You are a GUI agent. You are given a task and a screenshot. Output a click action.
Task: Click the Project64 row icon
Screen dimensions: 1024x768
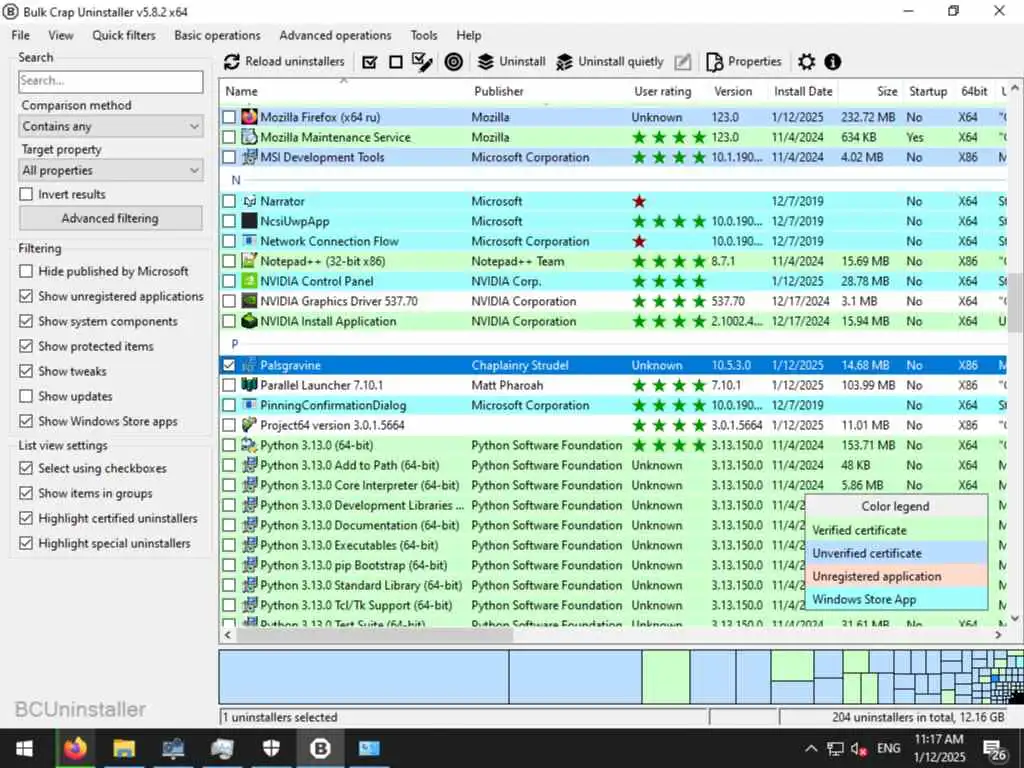[x=249, y=424]
